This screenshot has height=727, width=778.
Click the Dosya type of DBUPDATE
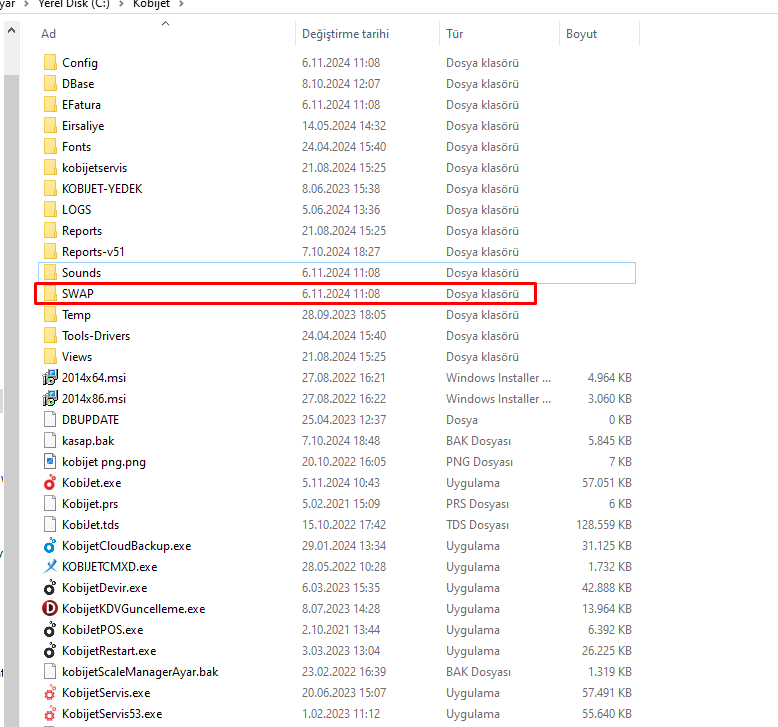(x=461, y=420)
